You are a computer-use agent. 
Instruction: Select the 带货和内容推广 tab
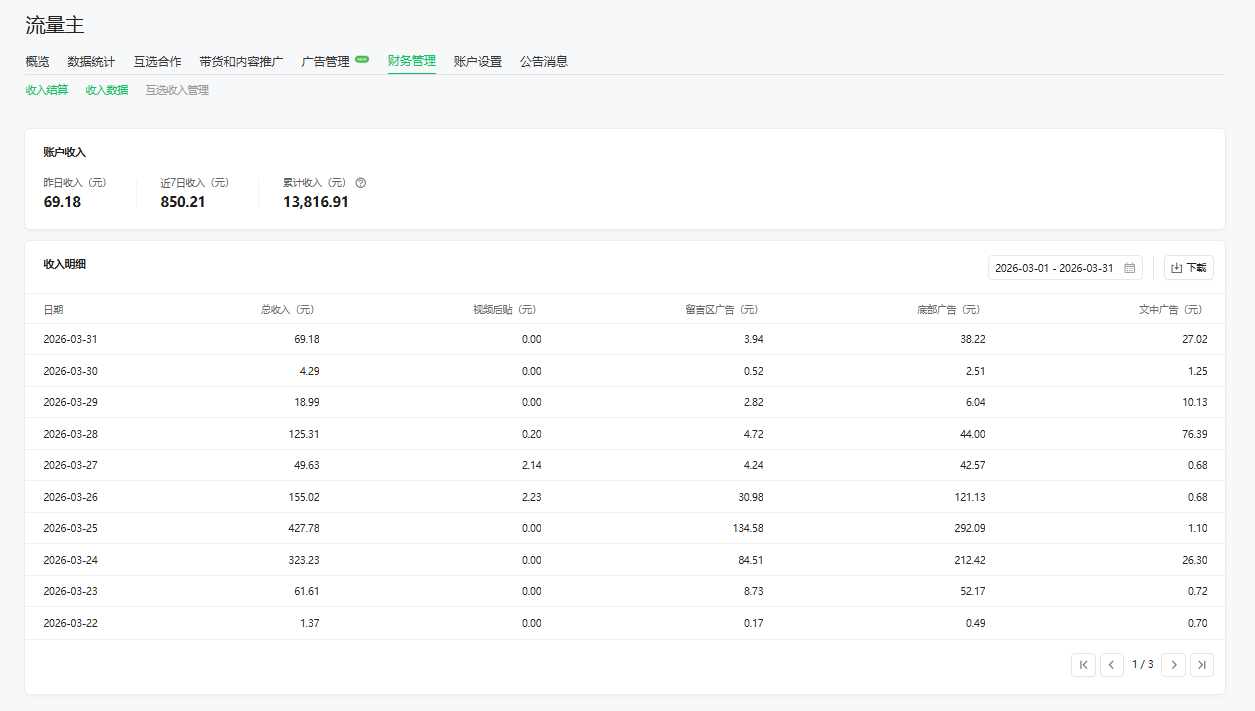tap(241, 62)
